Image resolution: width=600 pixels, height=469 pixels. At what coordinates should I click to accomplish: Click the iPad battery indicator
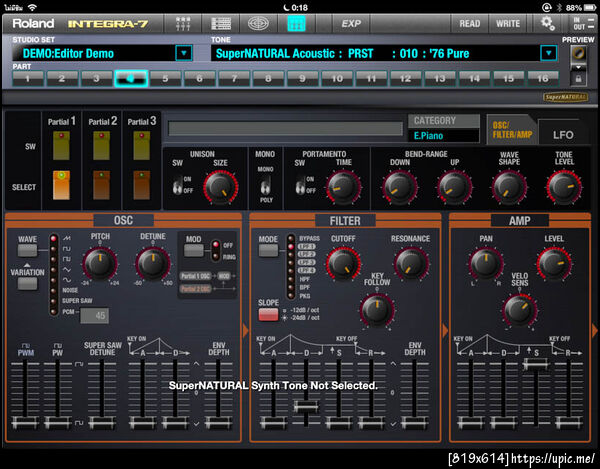click(x=589, y=7)
